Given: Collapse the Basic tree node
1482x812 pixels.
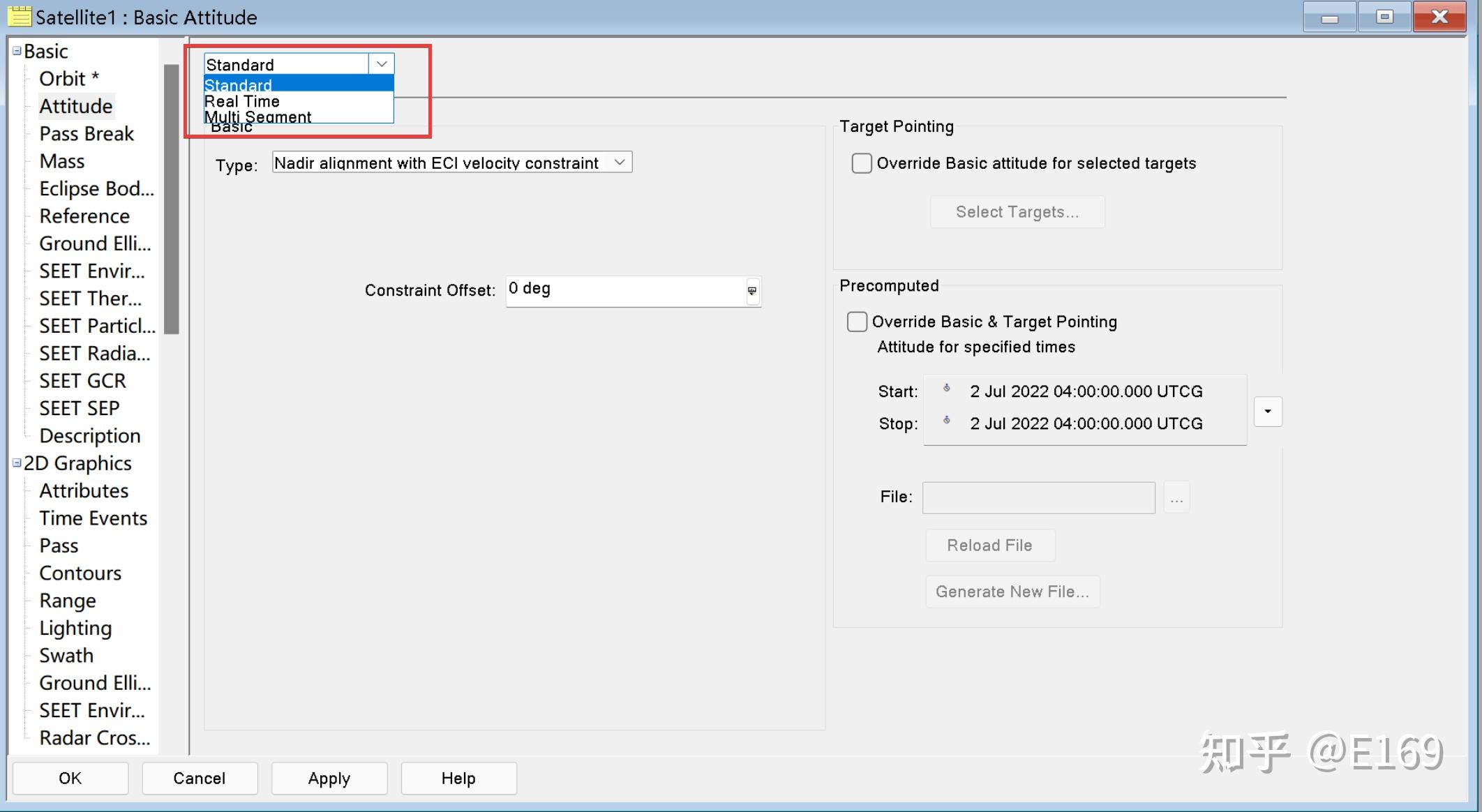Looking at the screenshot, I should [17, 51].
